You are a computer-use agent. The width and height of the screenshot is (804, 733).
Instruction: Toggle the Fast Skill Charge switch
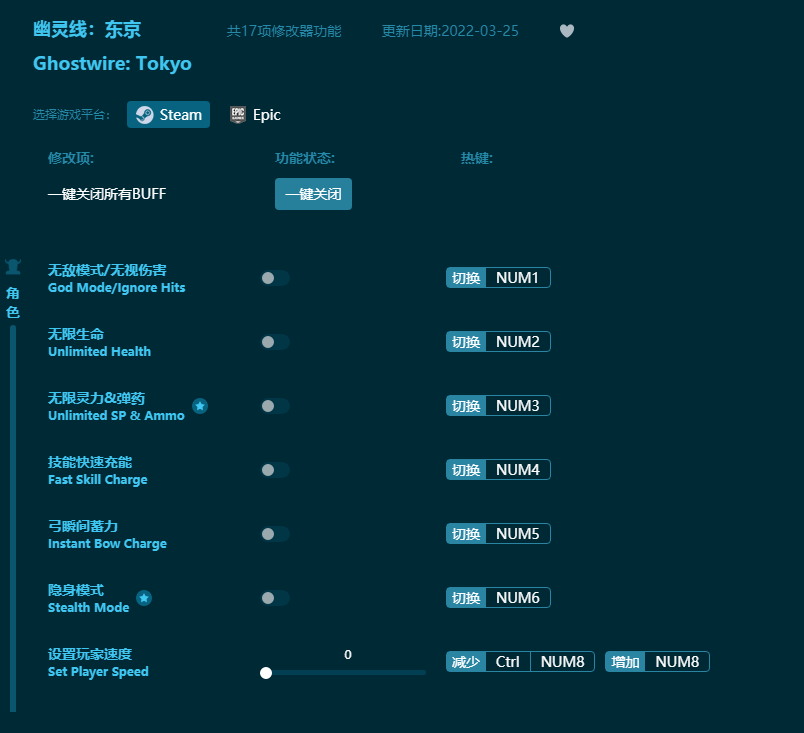[x=275, y=470]
